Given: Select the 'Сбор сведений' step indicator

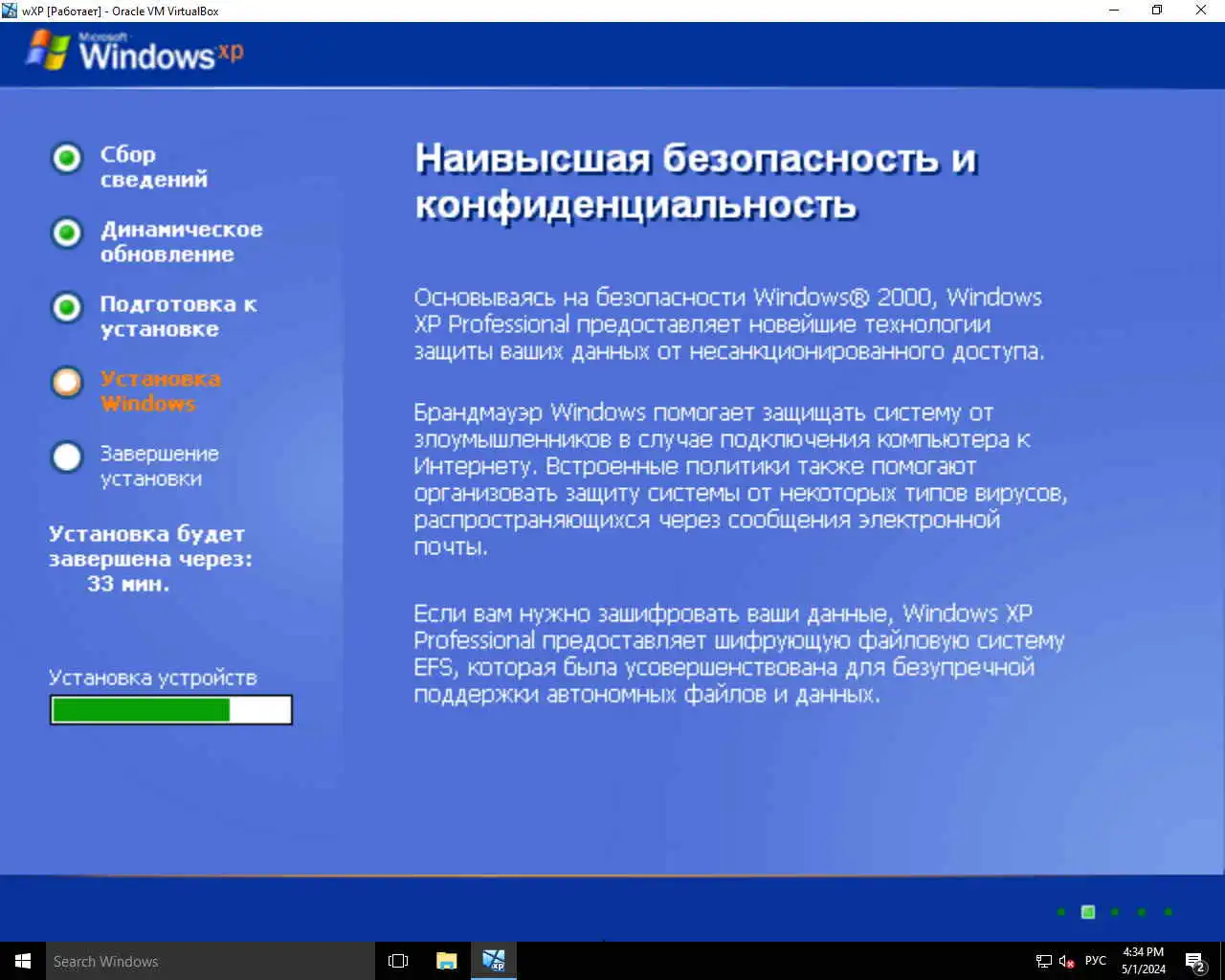Looking at the screenshot, I should click(67, 158).
